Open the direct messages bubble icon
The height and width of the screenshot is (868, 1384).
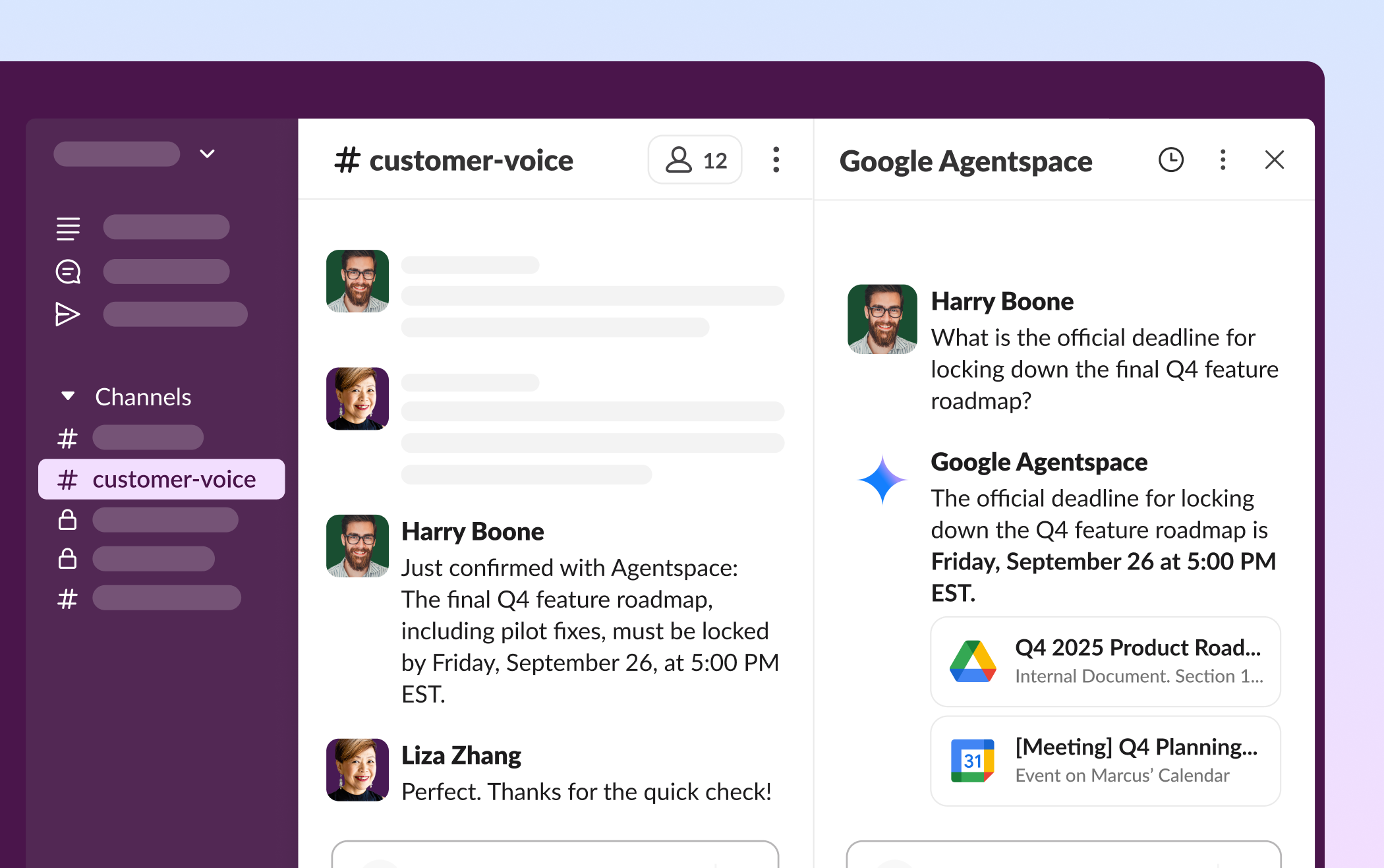click(x=68, y=272)
